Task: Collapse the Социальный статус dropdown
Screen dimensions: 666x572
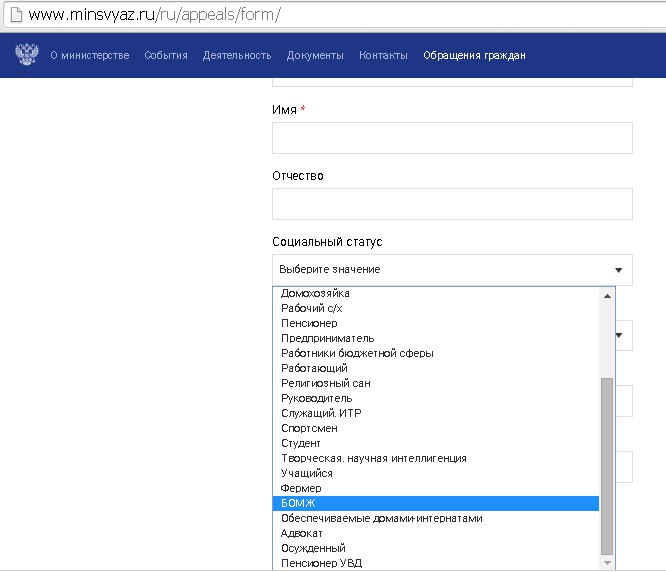Action: pyautogui.click(x=452, y=270)
